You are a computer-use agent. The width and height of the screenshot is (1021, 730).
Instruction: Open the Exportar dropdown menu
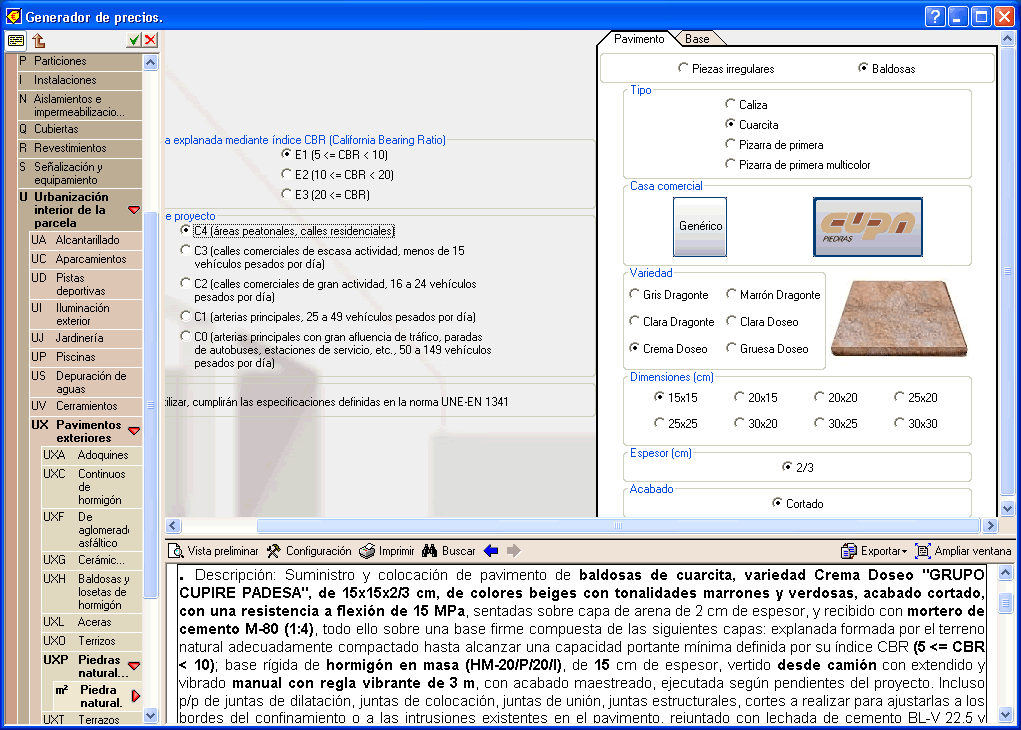pyautogui.click(x=874, y=551)
